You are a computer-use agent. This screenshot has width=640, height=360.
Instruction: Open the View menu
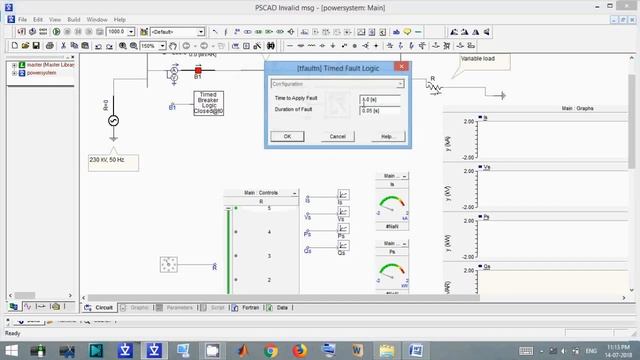point(55,20)
